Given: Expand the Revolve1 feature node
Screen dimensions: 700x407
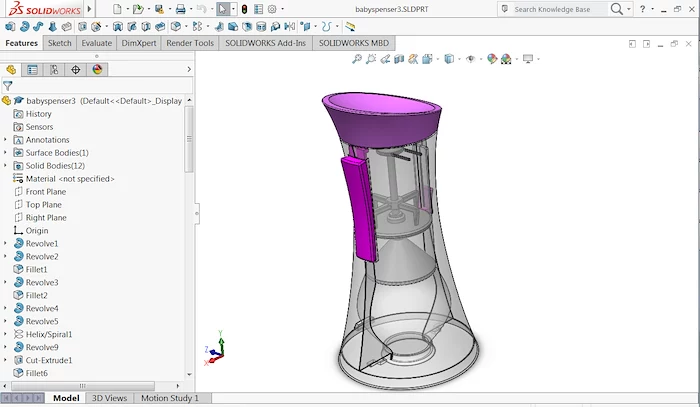Looking at the screenshot, I should tap(5, 244).
